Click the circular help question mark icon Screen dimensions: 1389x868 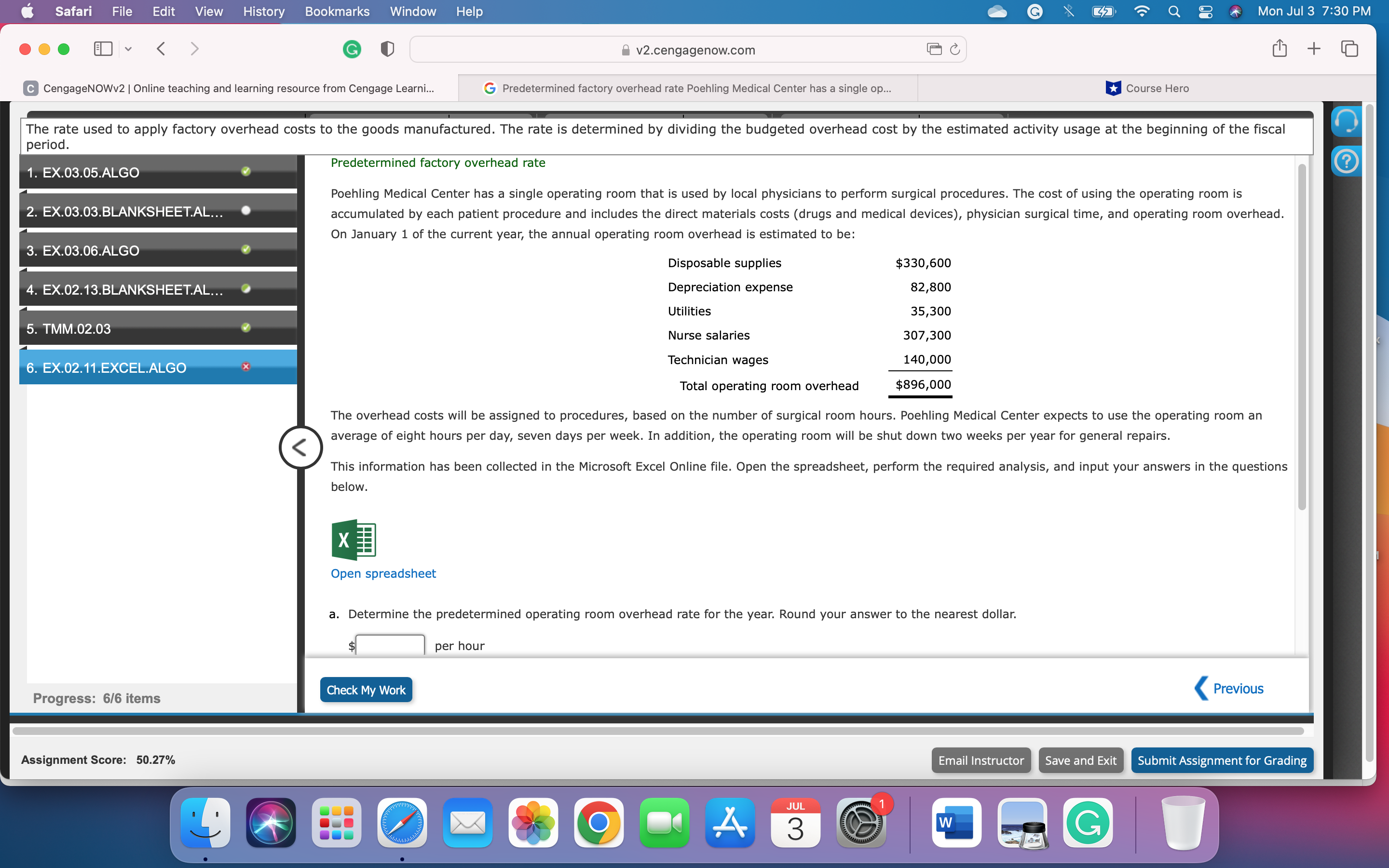click(x=1346, y=162)
